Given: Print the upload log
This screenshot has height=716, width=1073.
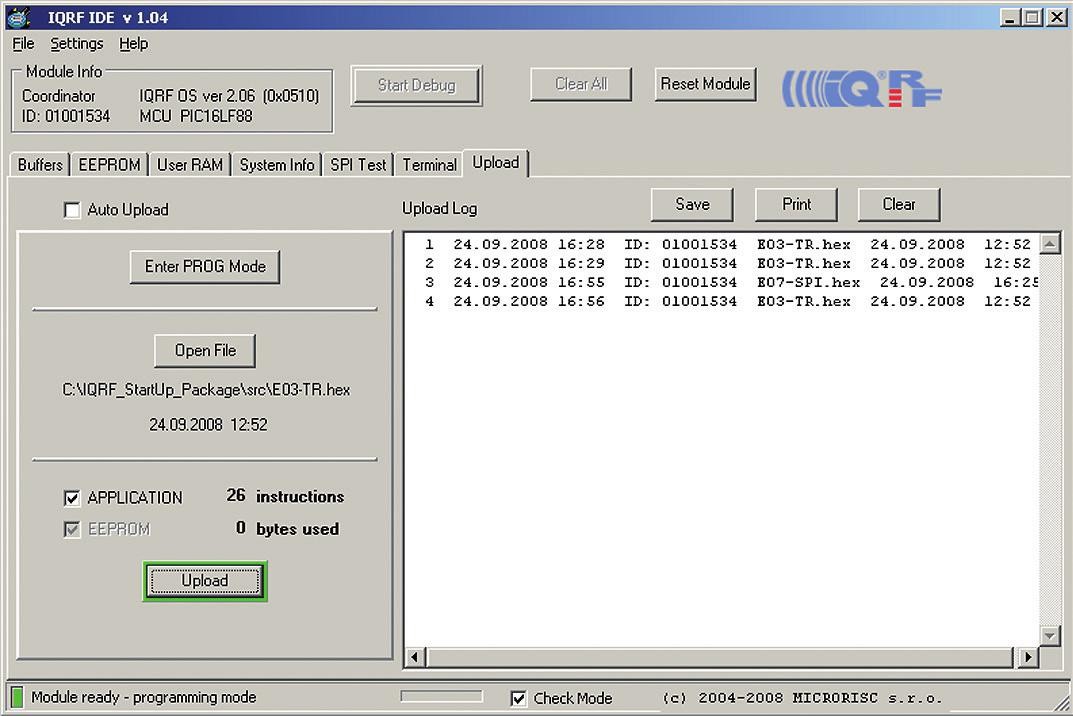Looking at the screenshot, I should [x=797, y=205].
